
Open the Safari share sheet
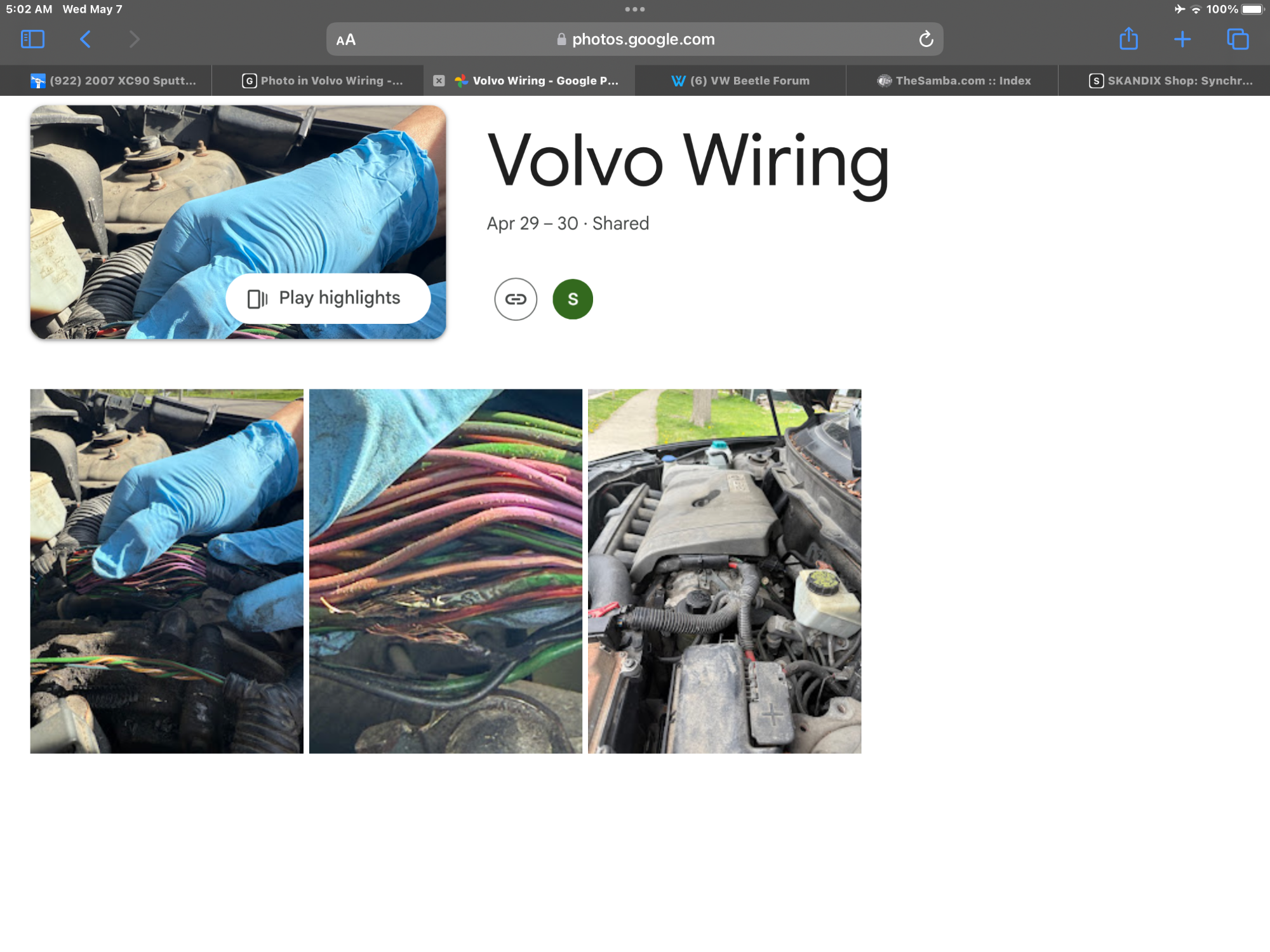click(x=1128, y=39)
